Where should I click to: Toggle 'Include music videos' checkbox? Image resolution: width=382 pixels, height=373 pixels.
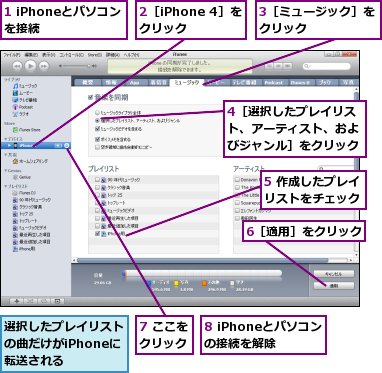[x=97, y=128]
